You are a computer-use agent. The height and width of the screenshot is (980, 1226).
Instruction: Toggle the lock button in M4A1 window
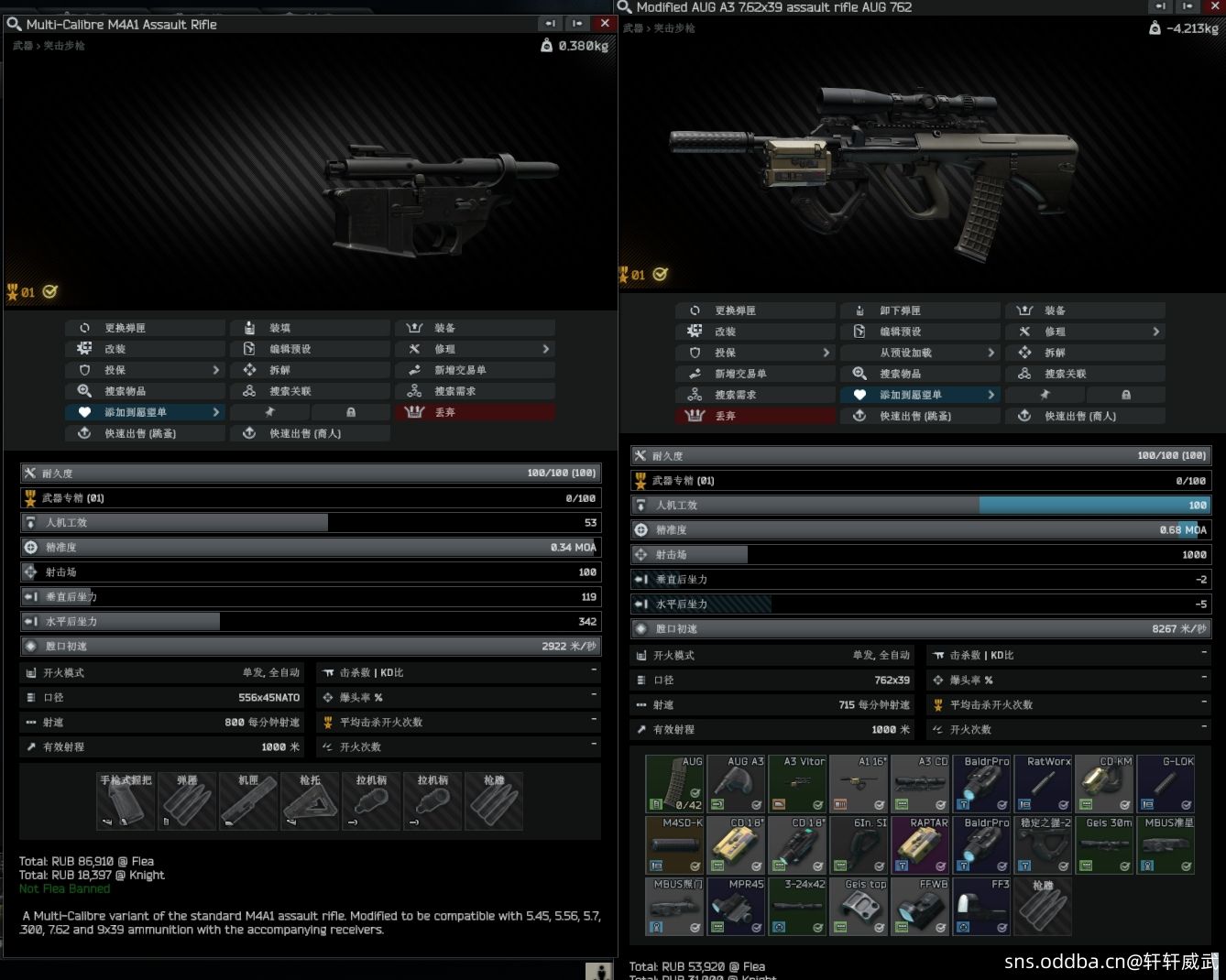pos(351,412)
